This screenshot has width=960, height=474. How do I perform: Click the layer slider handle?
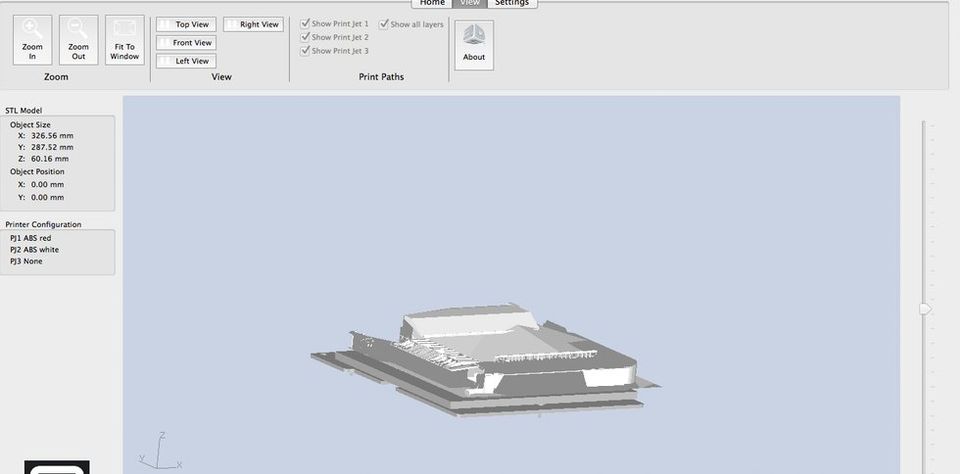pyautogui.click(x=925, y=309)
